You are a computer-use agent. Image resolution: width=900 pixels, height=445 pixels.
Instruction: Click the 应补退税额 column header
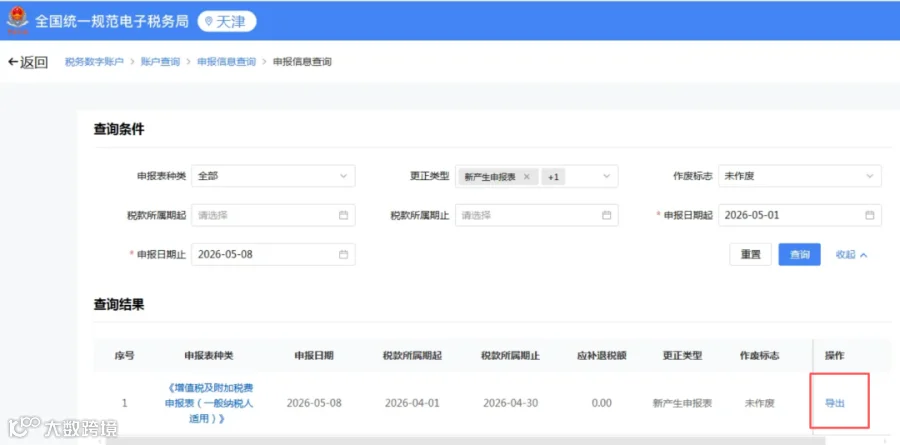(x=602, y=355)
